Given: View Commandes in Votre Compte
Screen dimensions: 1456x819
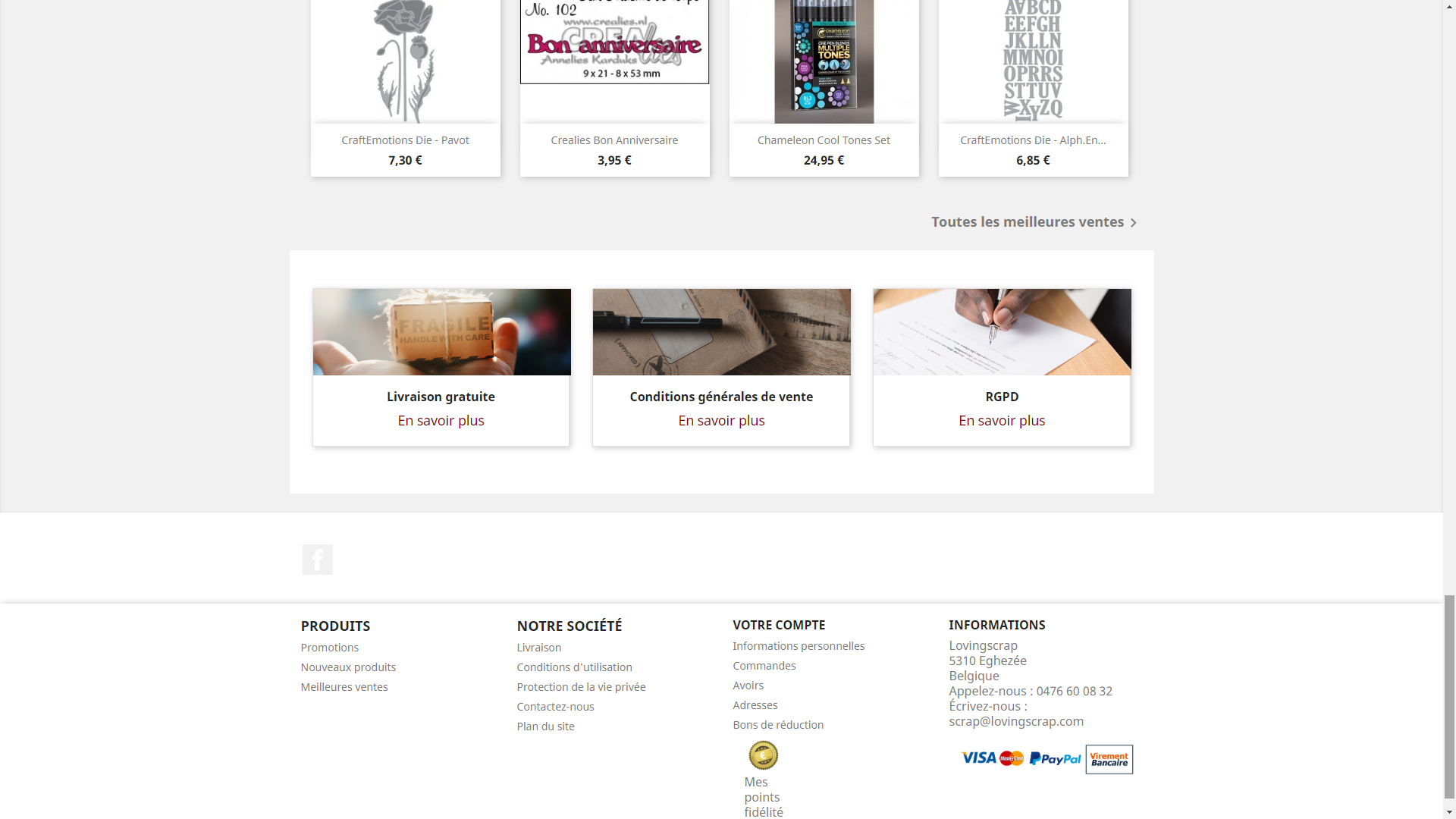Looking at the screenshot, I should point(764,666).
